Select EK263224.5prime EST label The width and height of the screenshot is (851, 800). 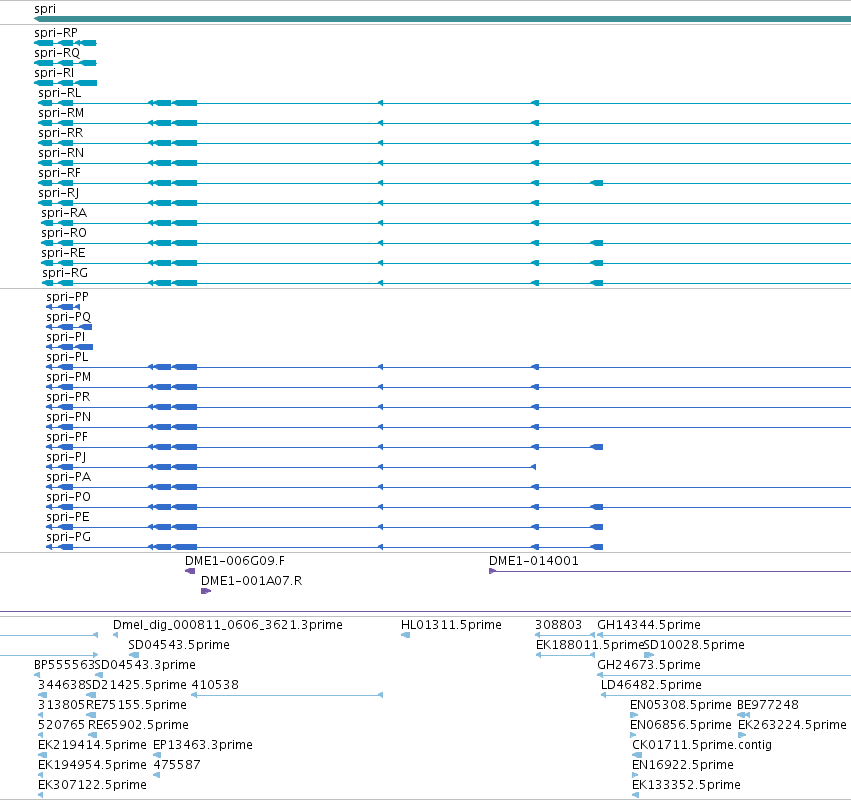(x=792, y=726)
